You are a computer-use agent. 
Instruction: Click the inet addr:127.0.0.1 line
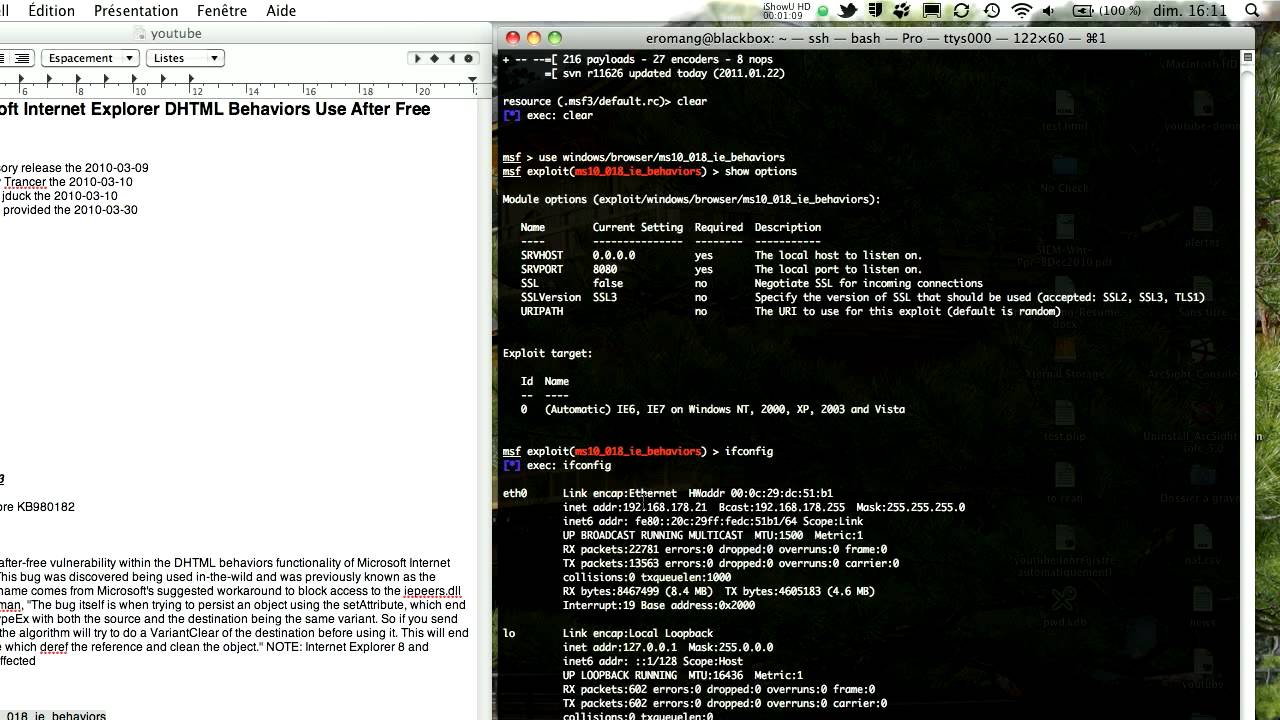pyautogui.click(x=667, y=647)
